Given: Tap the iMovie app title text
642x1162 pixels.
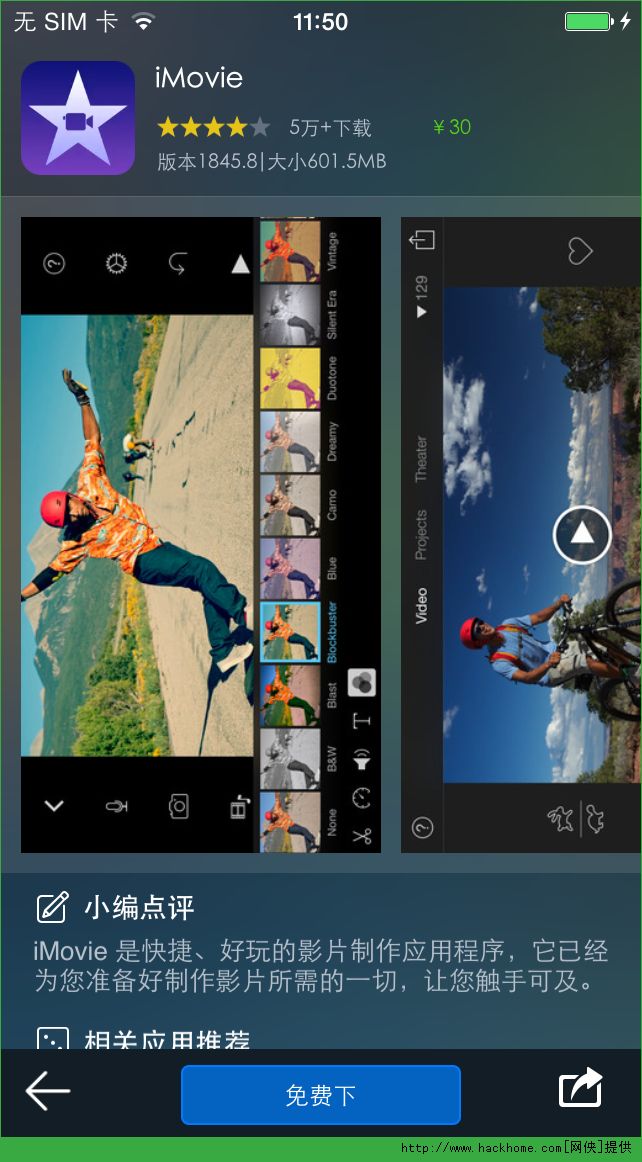Looking at the screenshot, I should 199,78.
